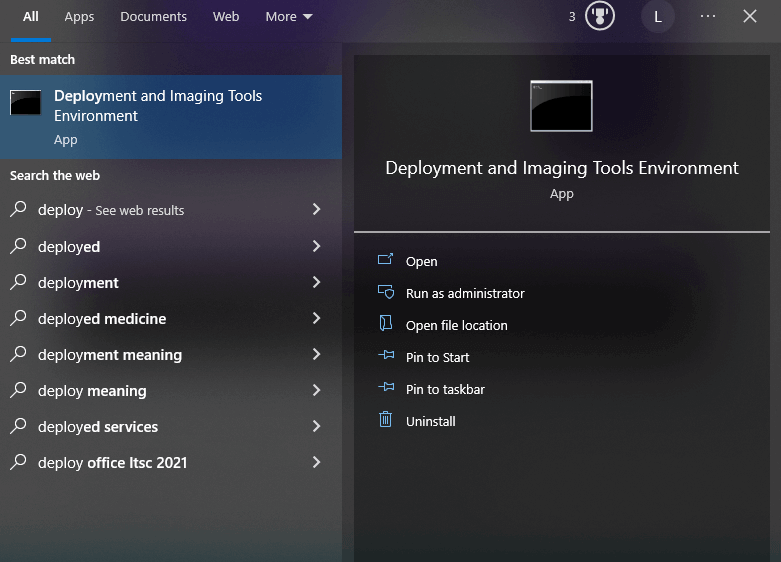Switch to the Apps tab

(79, 17)
